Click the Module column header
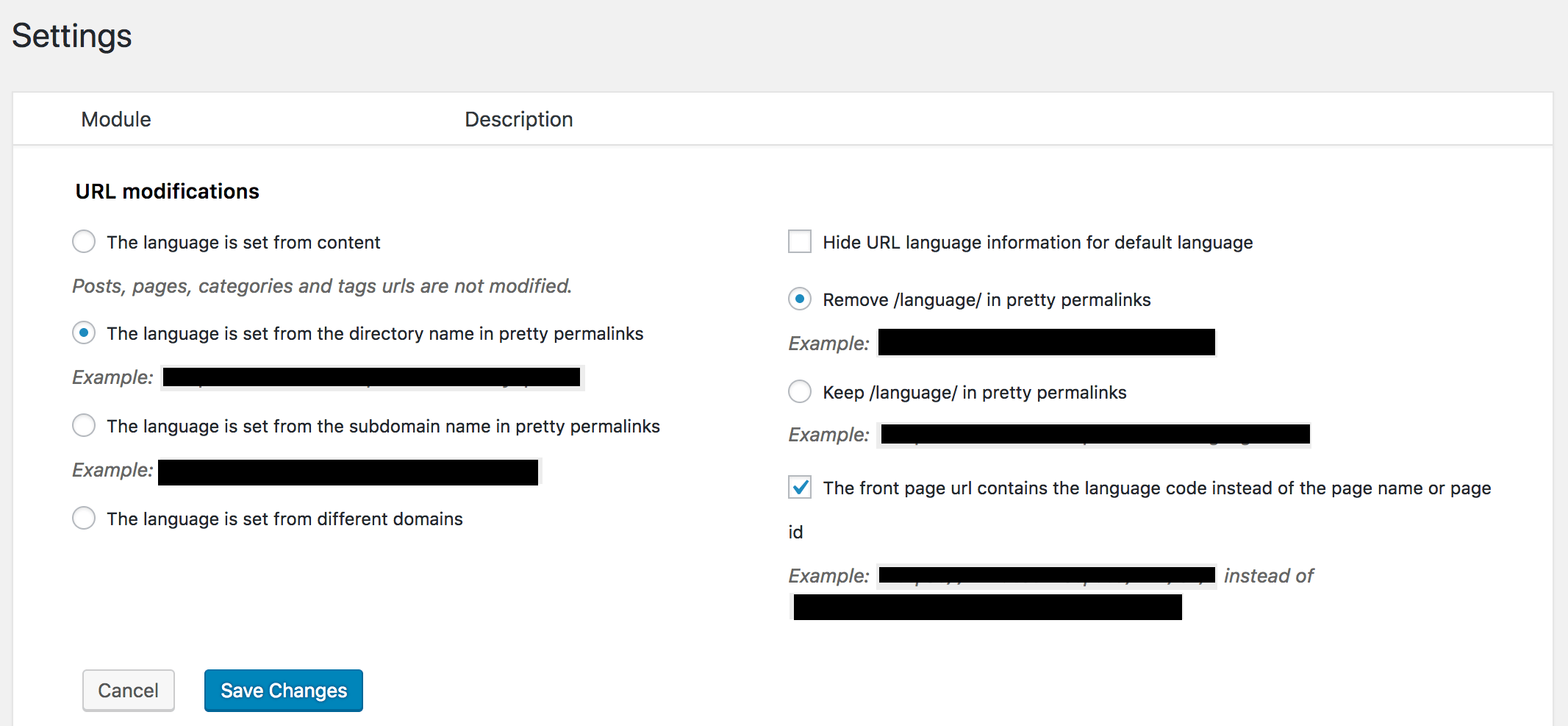Viewport: 1568px width, 726px height. click(x=116, y=119)
